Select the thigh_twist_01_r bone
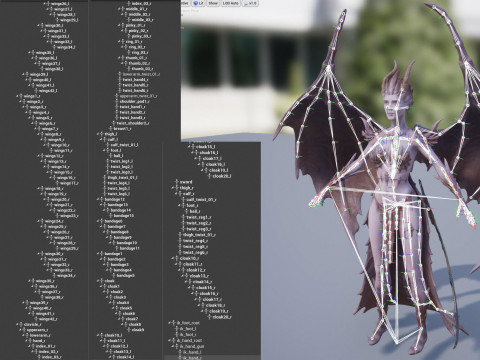The width and height of the screenshot is (480, 360). [199, 235]
